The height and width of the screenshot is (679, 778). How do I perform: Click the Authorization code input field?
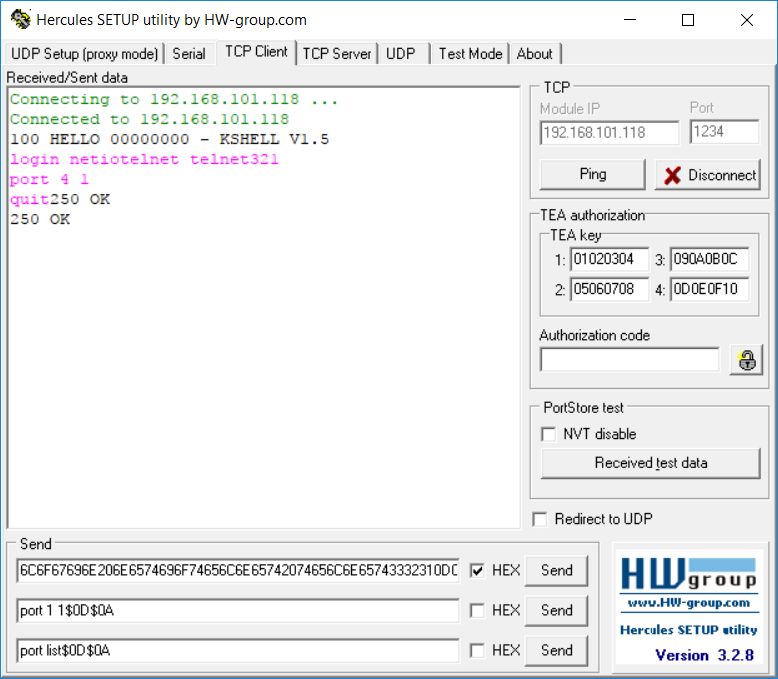tap(630, 359)
